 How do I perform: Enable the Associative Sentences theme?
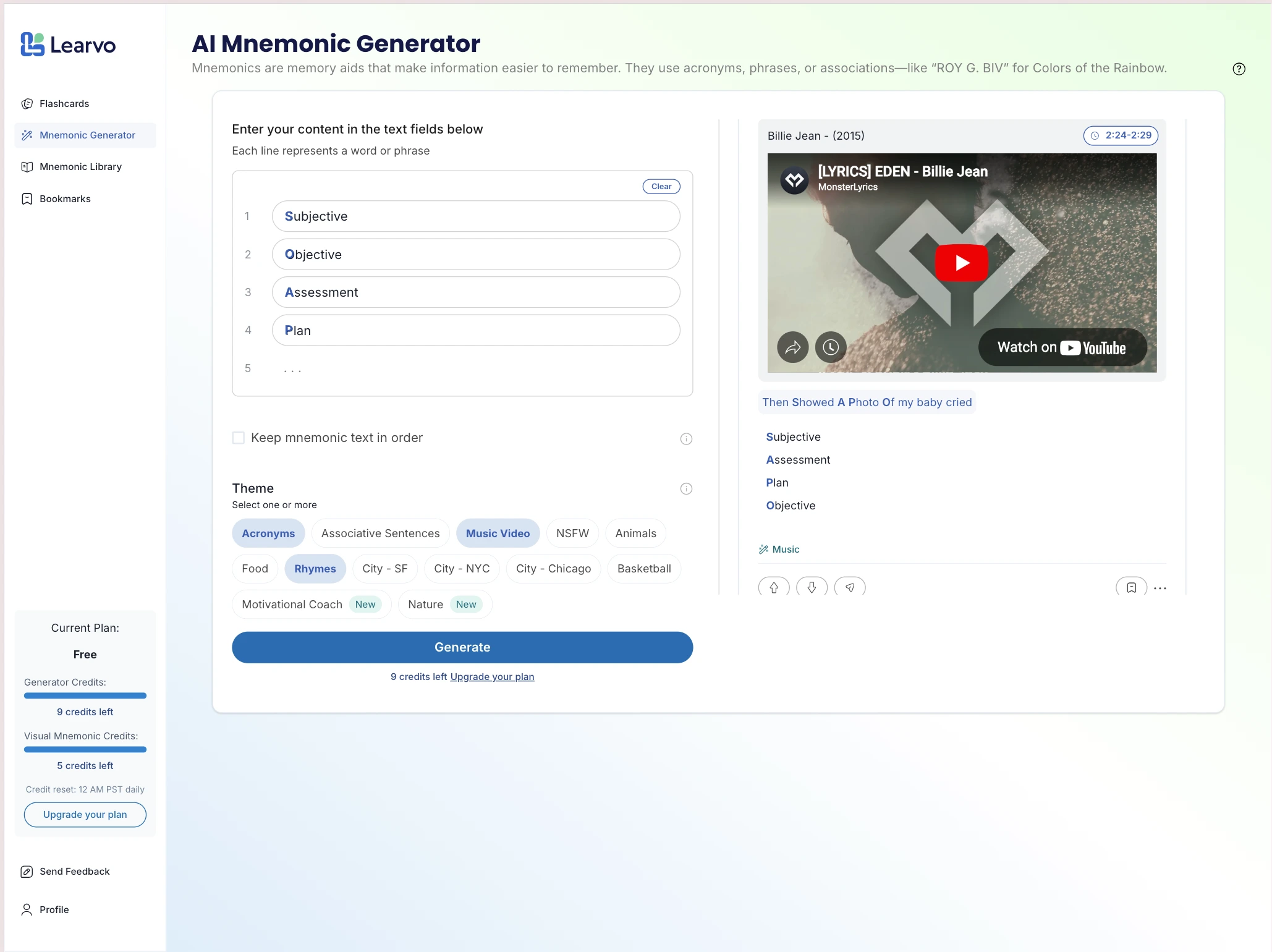(x=380, y=533)
